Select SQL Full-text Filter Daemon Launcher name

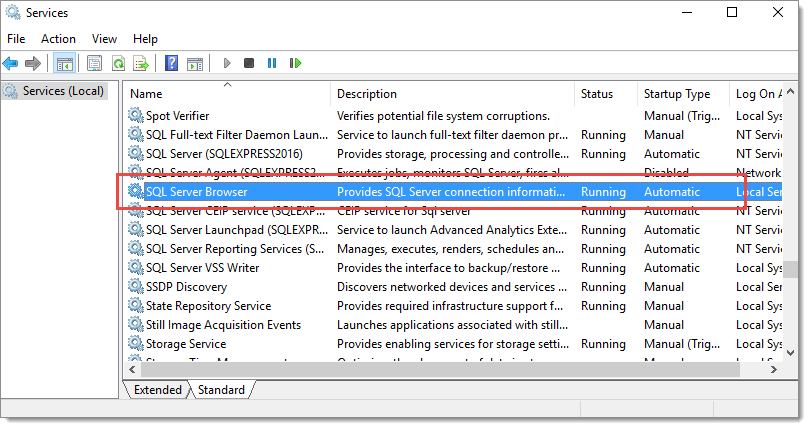pos(237,135)
